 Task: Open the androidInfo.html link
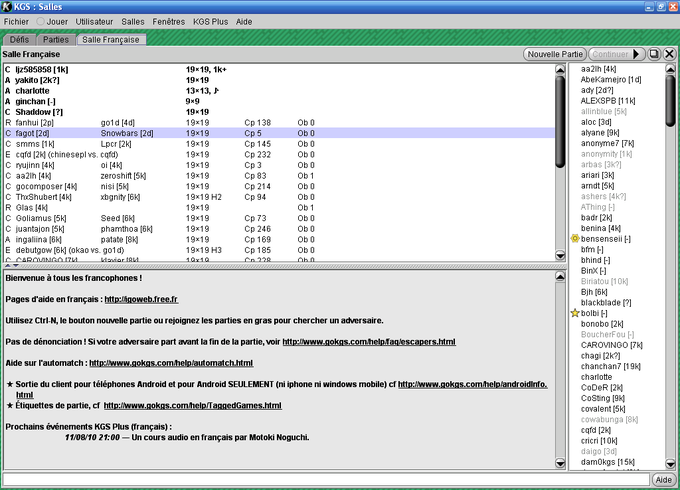[x=473, y=384]
